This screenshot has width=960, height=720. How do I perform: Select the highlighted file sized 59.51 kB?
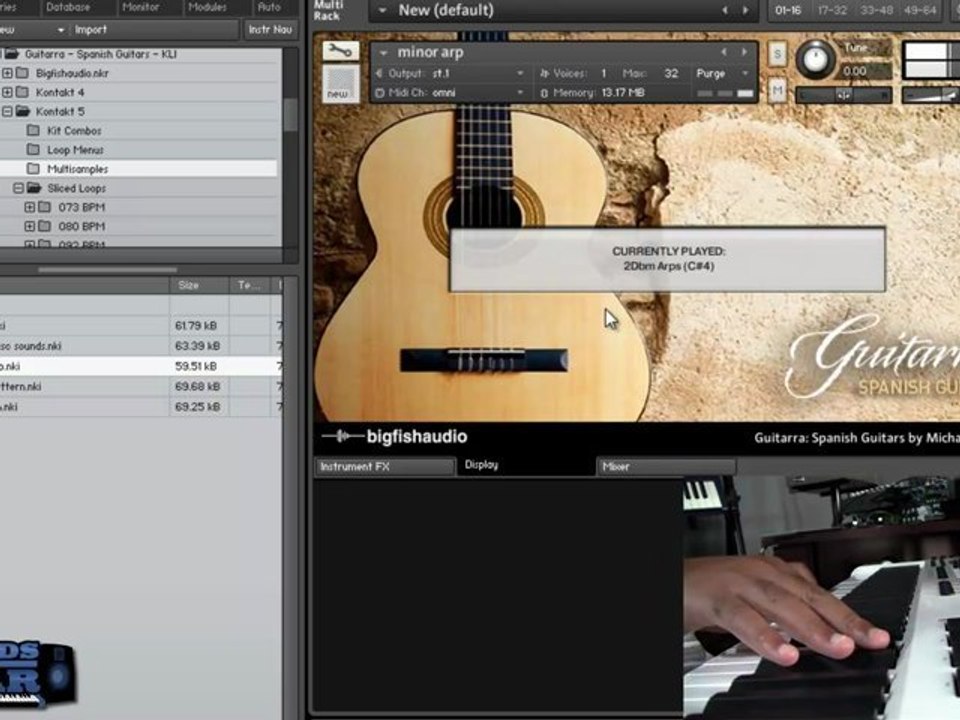click(x=141, y=366)
